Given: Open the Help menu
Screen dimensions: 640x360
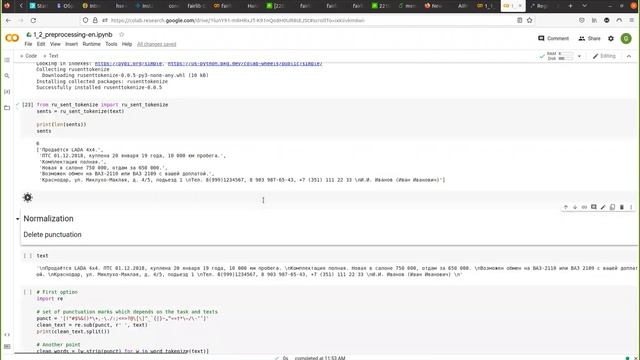Looking at the screenshot, I should (127, 44).
